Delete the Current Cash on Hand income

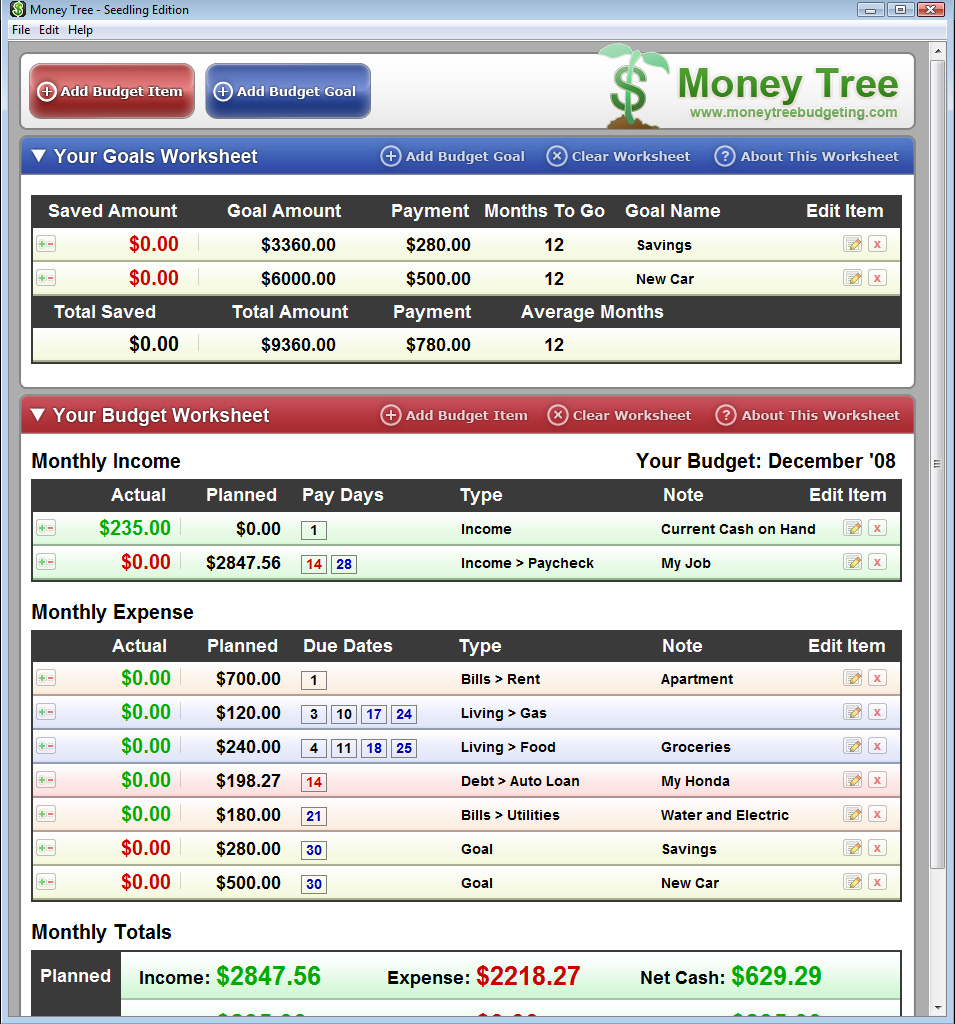pyautogui.click(x=877, y=528)
